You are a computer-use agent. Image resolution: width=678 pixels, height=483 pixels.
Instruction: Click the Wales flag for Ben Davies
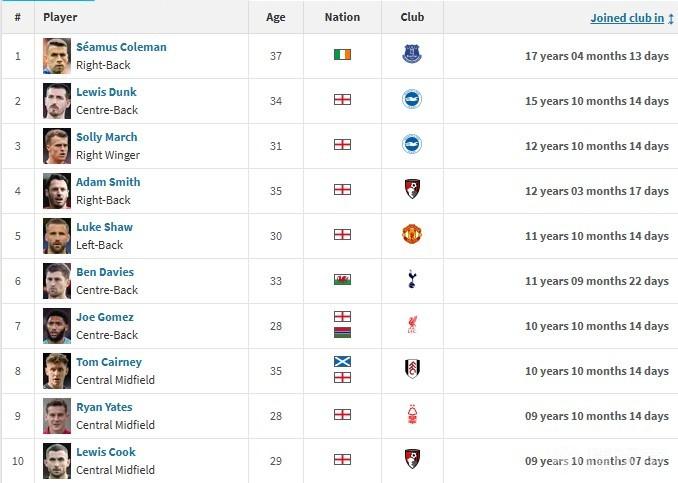[x=342, y=280]
